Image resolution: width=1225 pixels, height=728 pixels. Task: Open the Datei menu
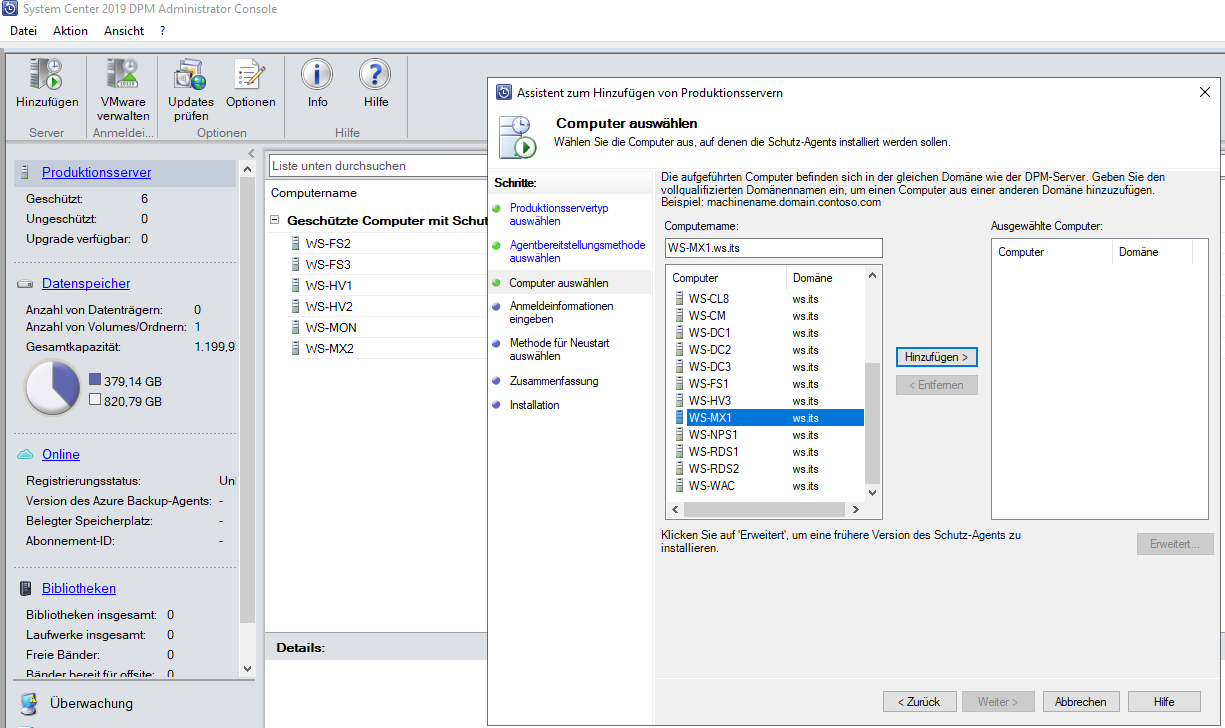coord(23,31)
